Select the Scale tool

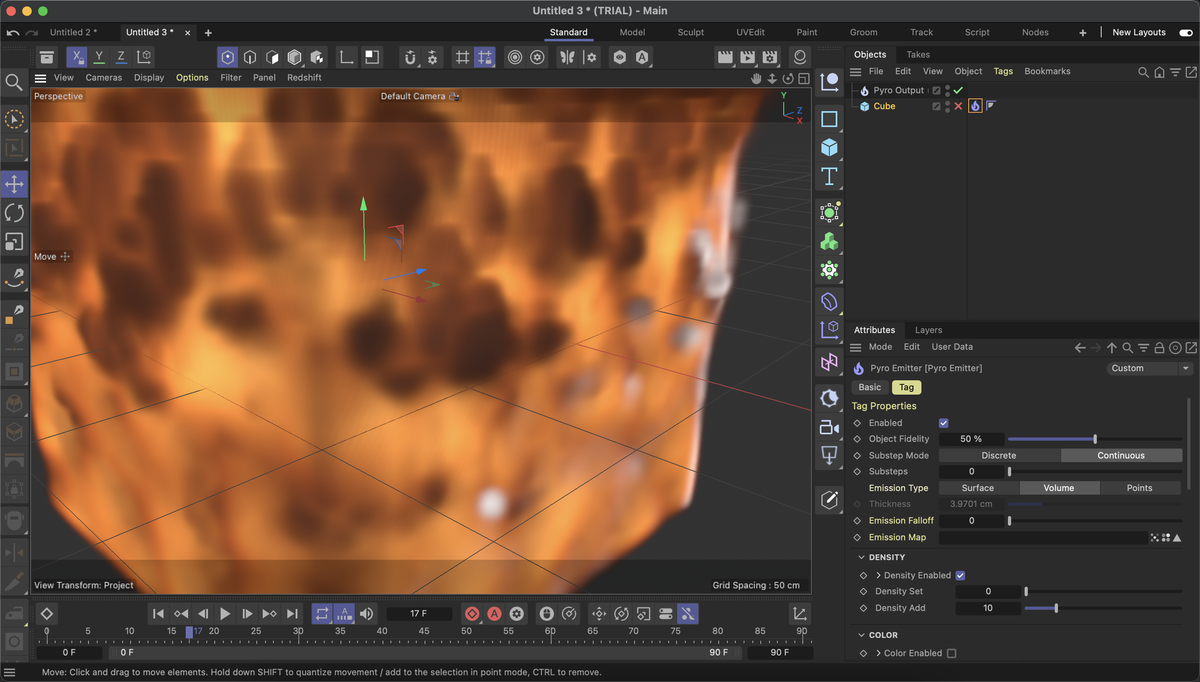coord(14,242)
